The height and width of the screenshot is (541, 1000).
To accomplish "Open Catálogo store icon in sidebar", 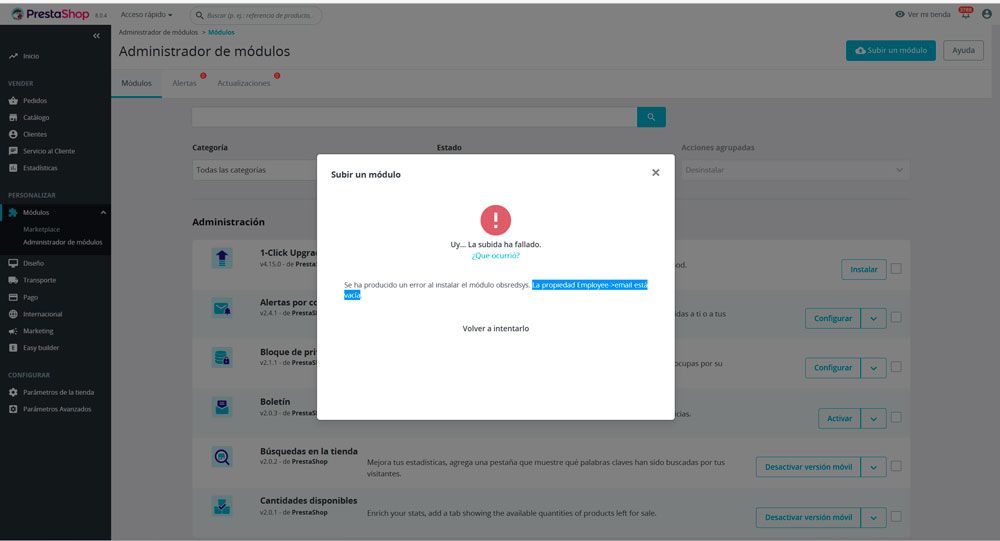I will [13, 117].
